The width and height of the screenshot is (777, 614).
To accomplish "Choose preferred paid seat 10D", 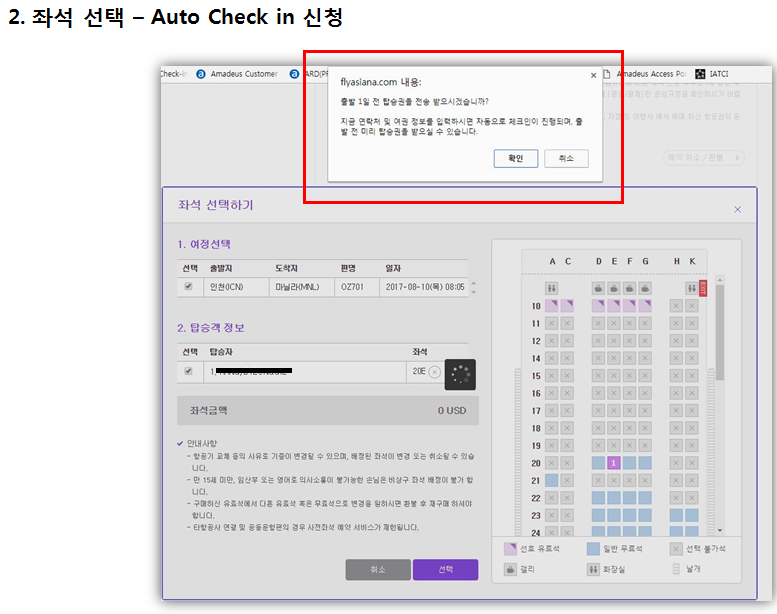I will coord(599,306).
